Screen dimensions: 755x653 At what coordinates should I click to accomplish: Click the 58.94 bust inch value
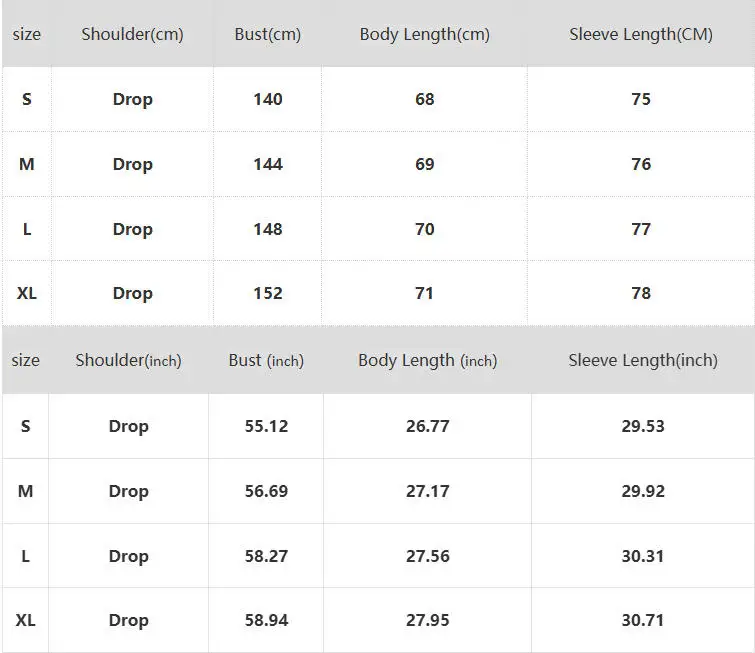[x=266, y=620]
